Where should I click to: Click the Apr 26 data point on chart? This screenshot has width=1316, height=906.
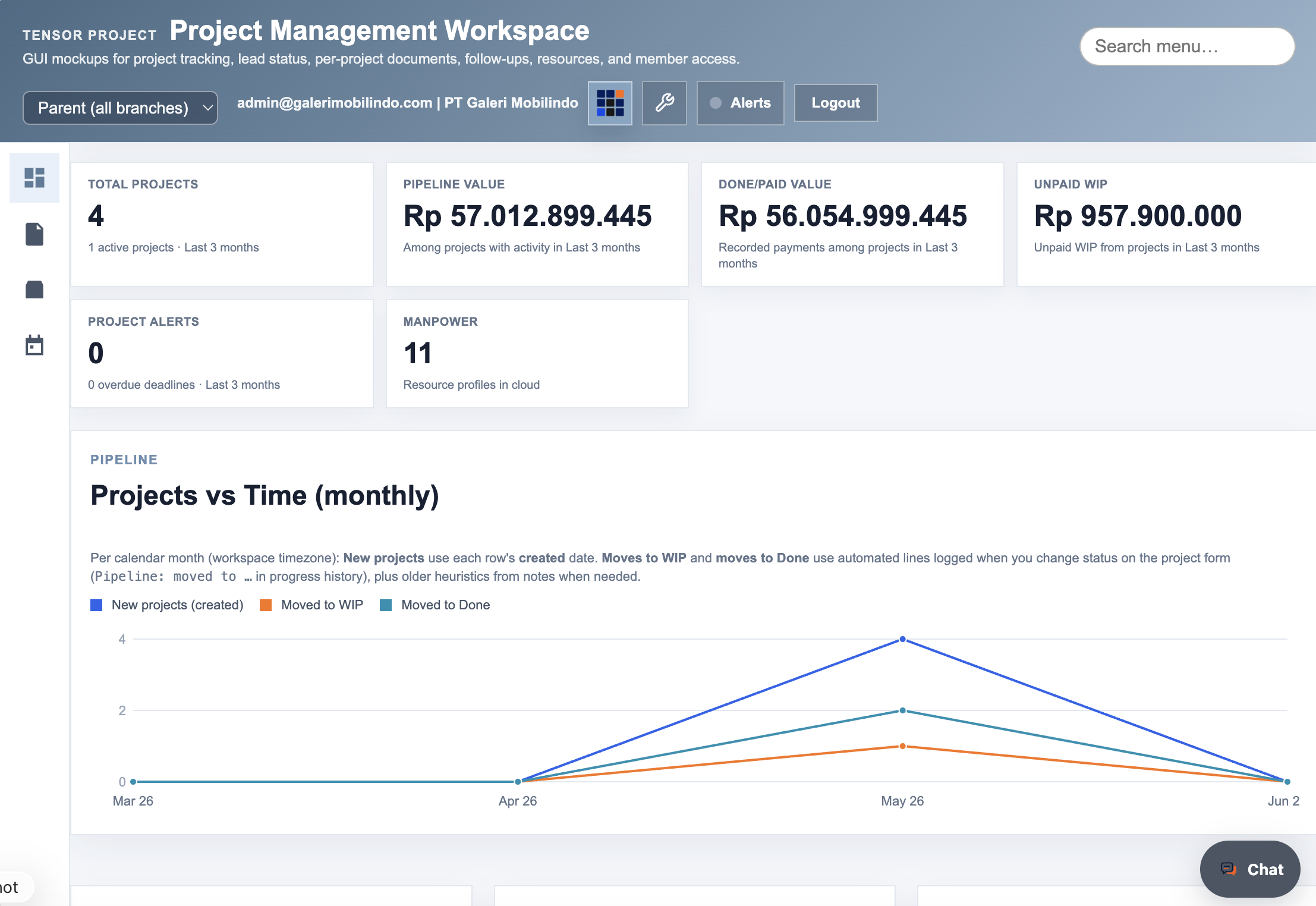tap(518, 782)
